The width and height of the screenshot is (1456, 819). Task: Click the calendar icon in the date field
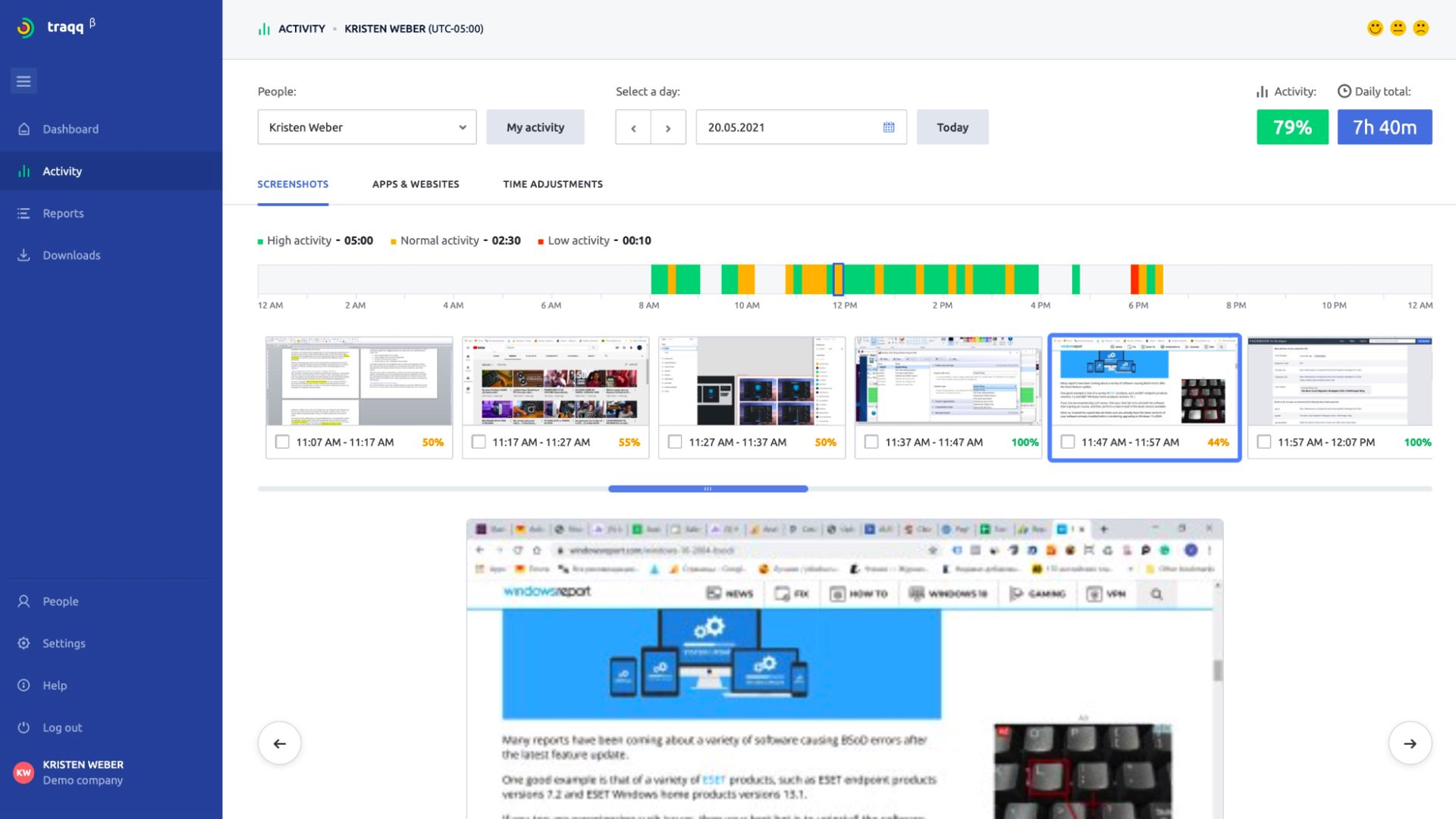tap(887, 127)
